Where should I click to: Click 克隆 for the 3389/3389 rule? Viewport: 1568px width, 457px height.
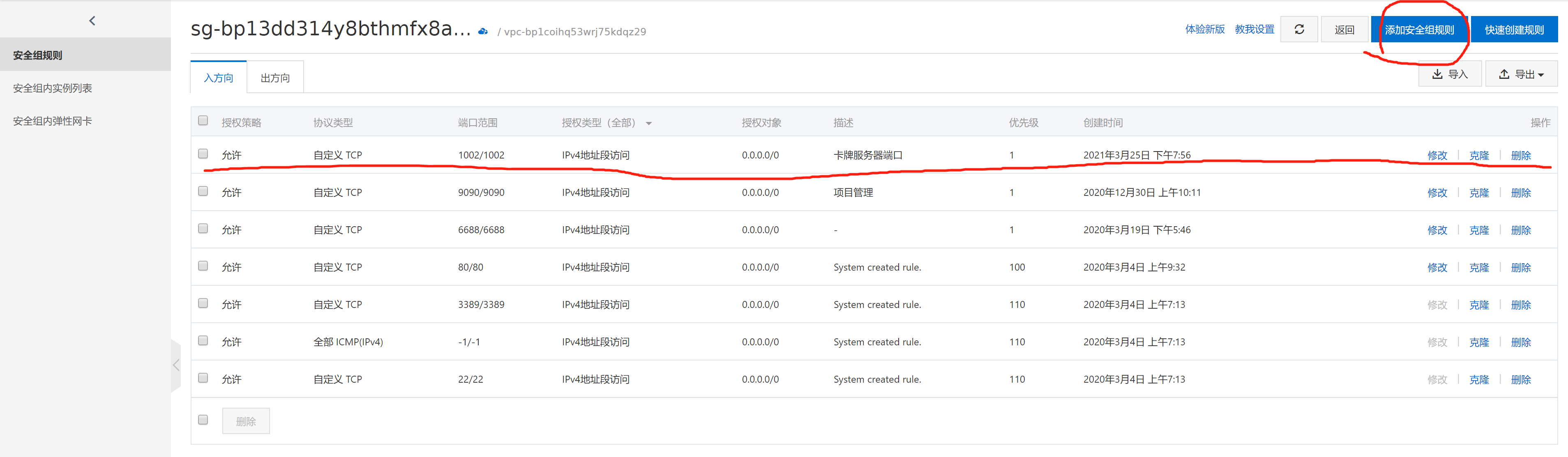(1478, 305)
